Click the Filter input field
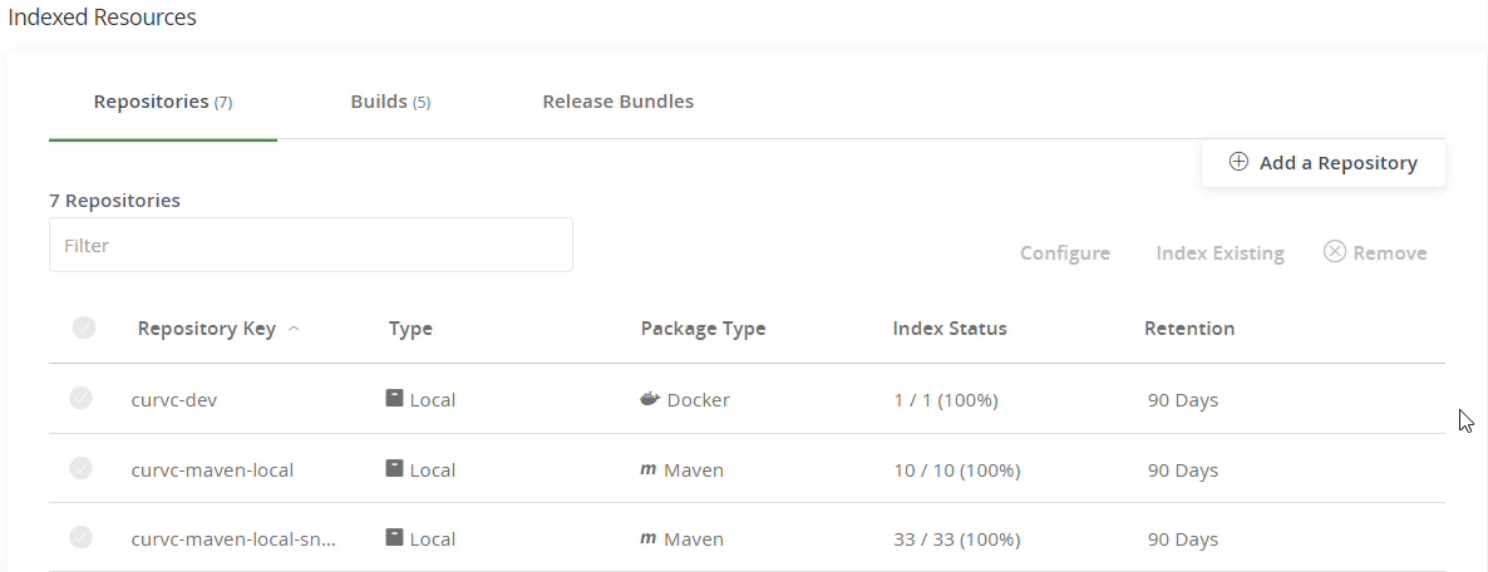1488x572 pixels. click(311, 245)
